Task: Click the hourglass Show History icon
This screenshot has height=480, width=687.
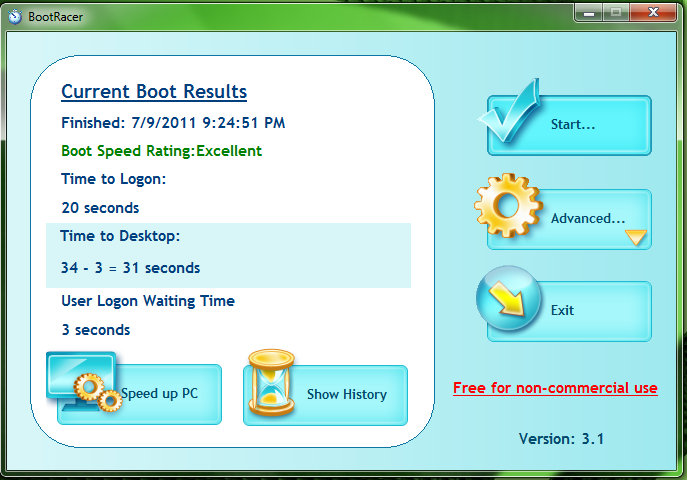Action: (x=271, y=382)
